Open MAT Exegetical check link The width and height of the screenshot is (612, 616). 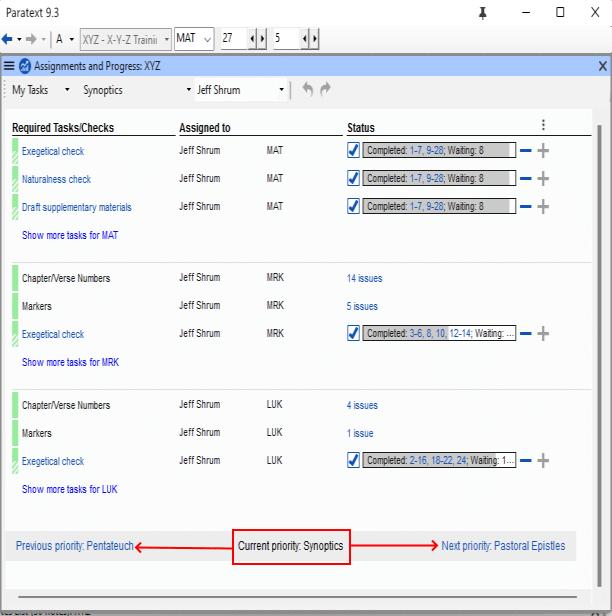tap(53, 151)
